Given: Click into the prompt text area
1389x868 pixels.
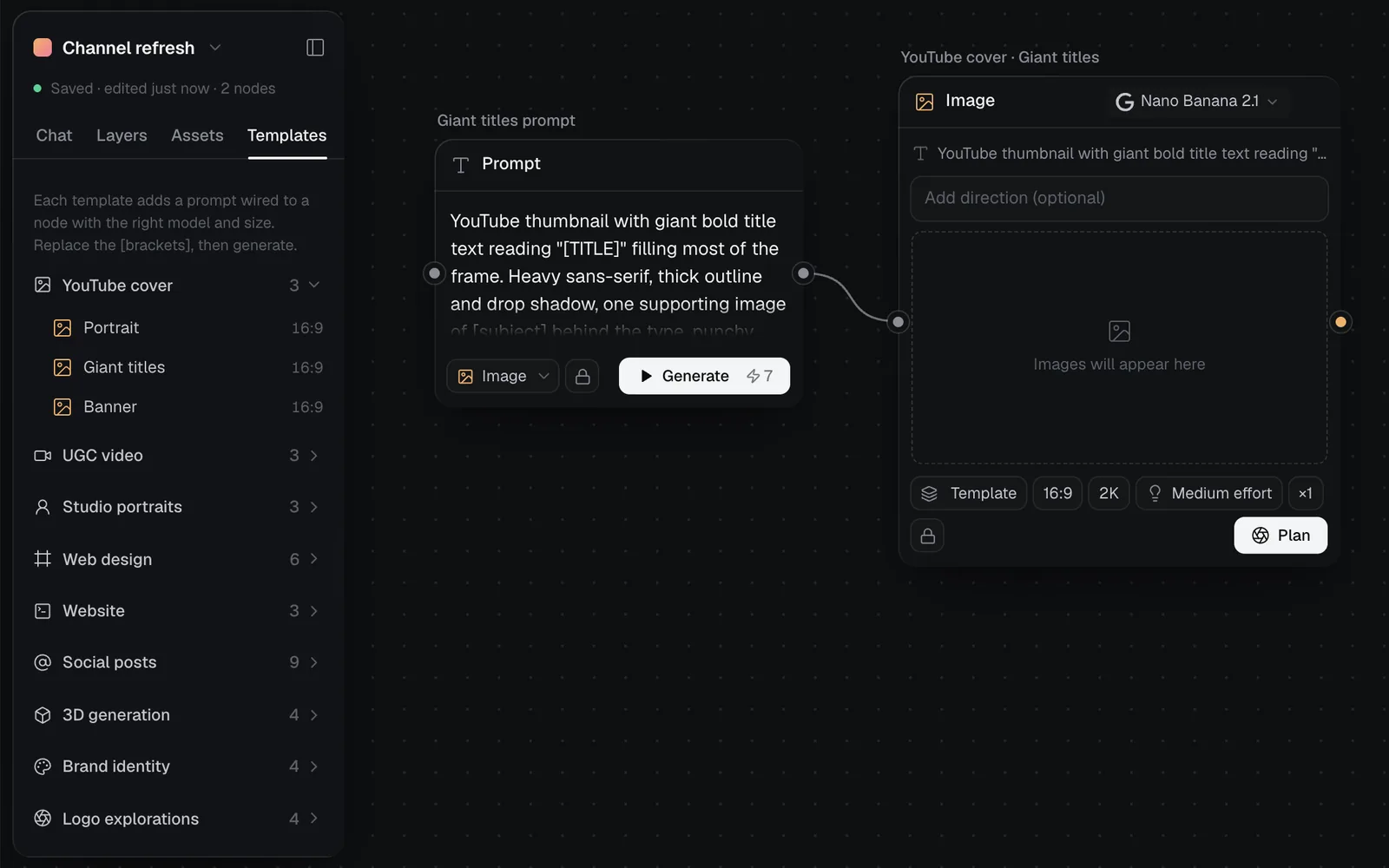Looking at the screenshot, I should pos(618,275).
